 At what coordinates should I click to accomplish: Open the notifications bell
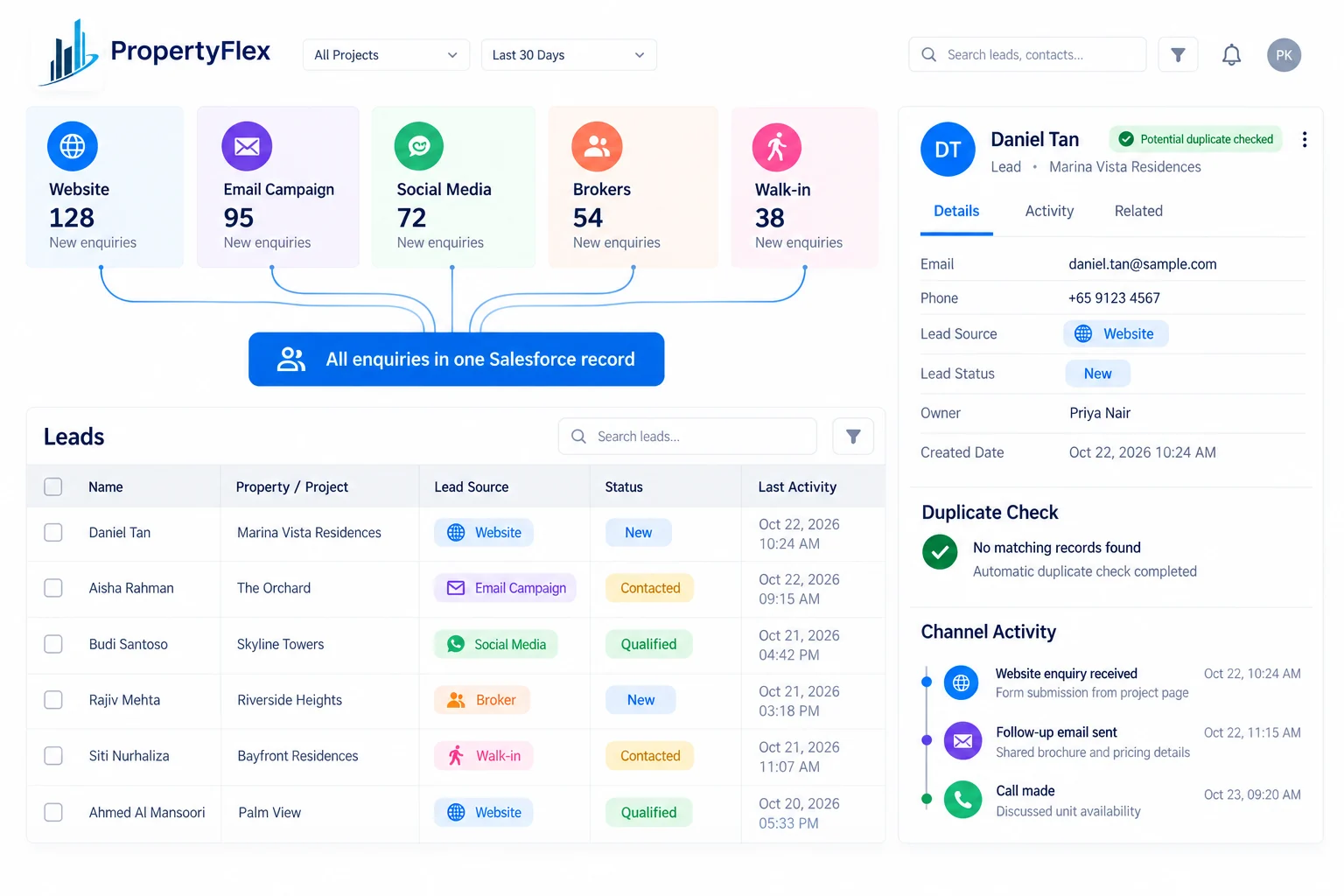pos(1231,55)
